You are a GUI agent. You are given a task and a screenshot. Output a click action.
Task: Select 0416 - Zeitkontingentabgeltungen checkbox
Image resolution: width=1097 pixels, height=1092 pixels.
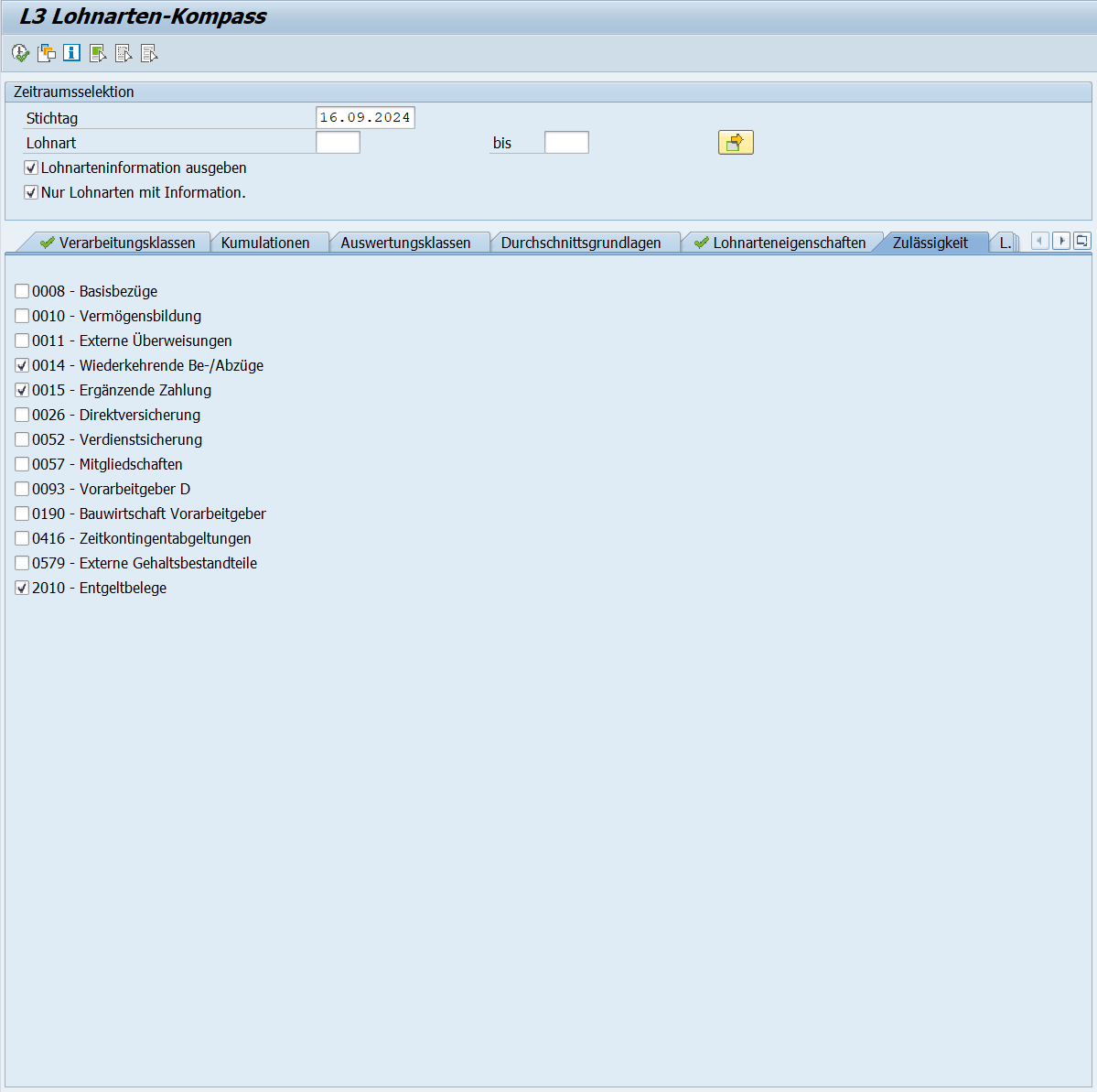click(22, 539)
